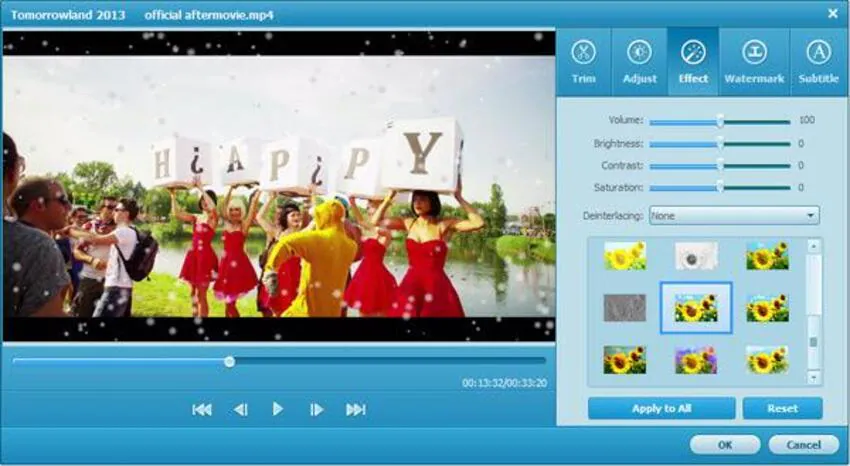The image size is (850, 466).
Task: Select the Effect tab
Action: point(693,62)
